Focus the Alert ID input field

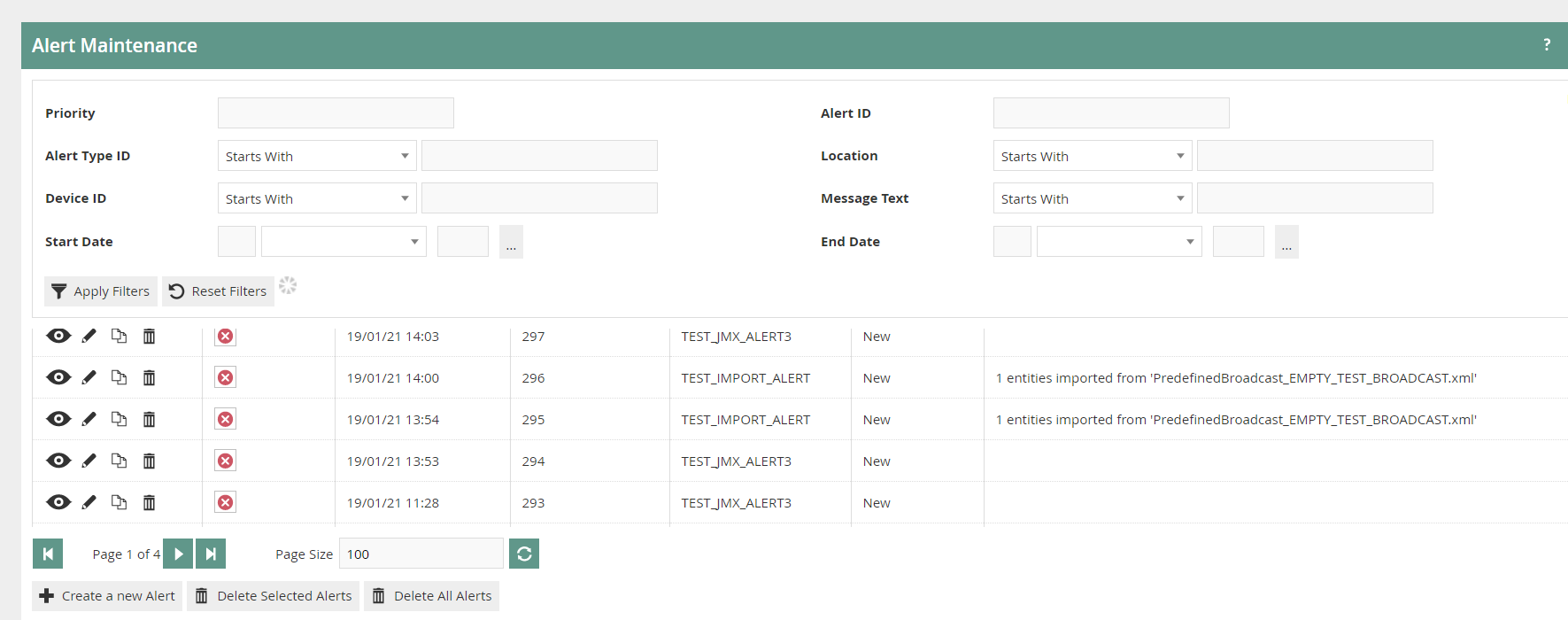(x=1111, y=112)
